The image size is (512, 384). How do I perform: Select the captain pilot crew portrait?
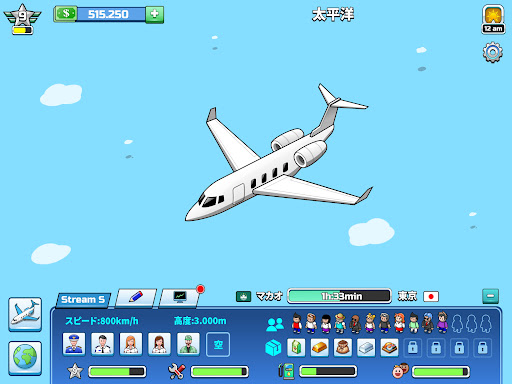74,344
